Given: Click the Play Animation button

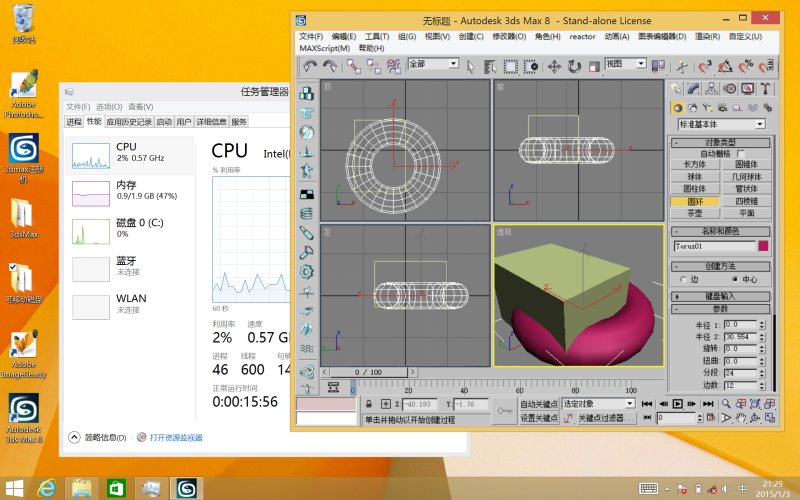Looking at the screenshot, I should coord(677,403).
